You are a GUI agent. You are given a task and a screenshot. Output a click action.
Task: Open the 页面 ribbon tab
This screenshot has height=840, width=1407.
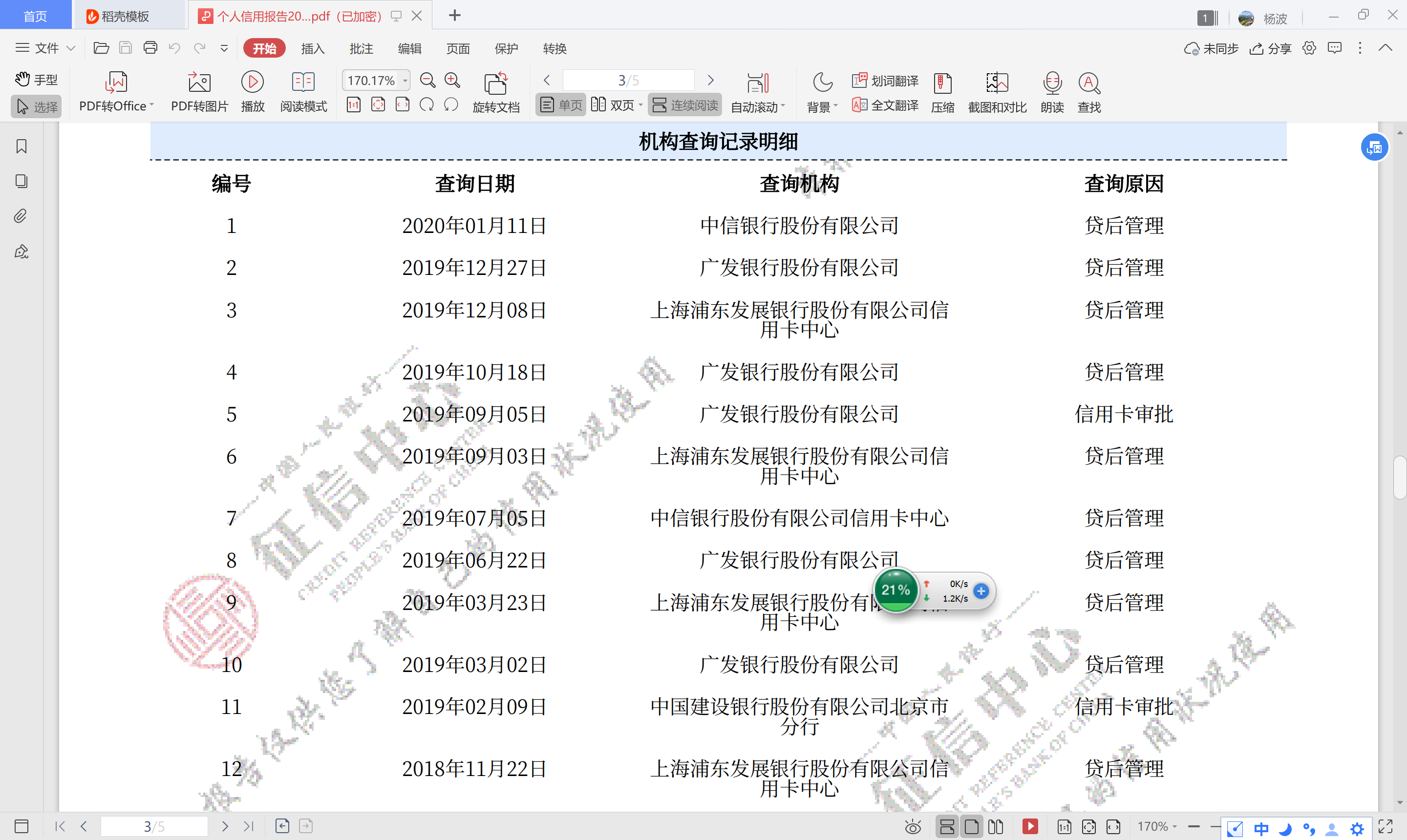pos(458,49)
